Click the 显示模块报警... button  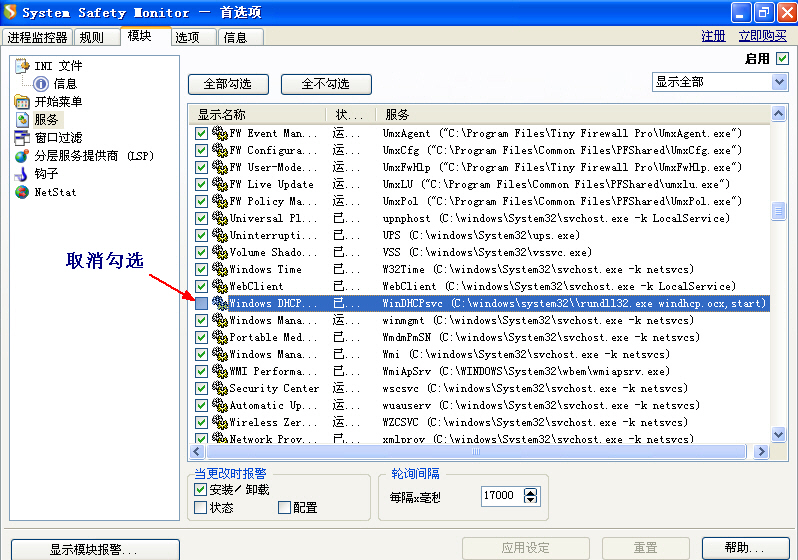pyautogui.click(x=95, y=549)
